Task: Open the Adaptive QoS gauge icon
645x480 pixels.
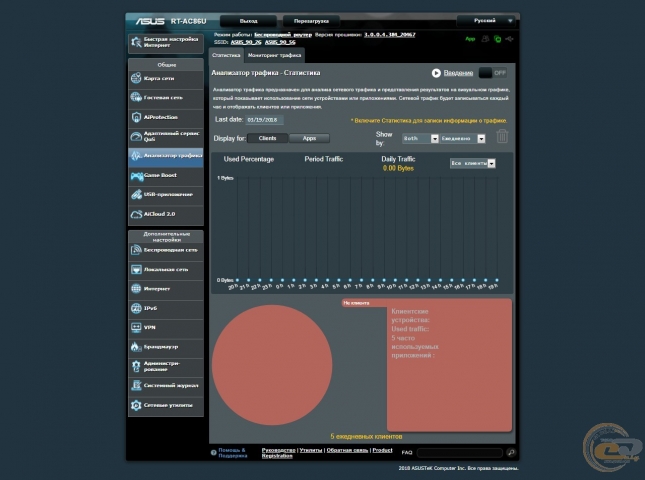Action: tap(136, 137)
